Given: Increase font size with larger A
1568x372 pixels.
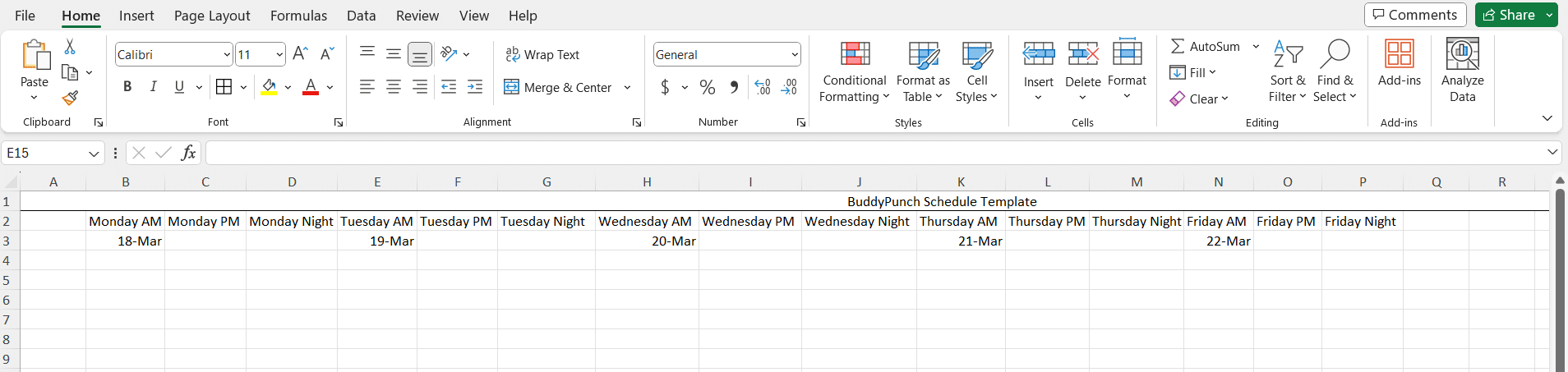Looking at the screenshot, I should point(300,54).
